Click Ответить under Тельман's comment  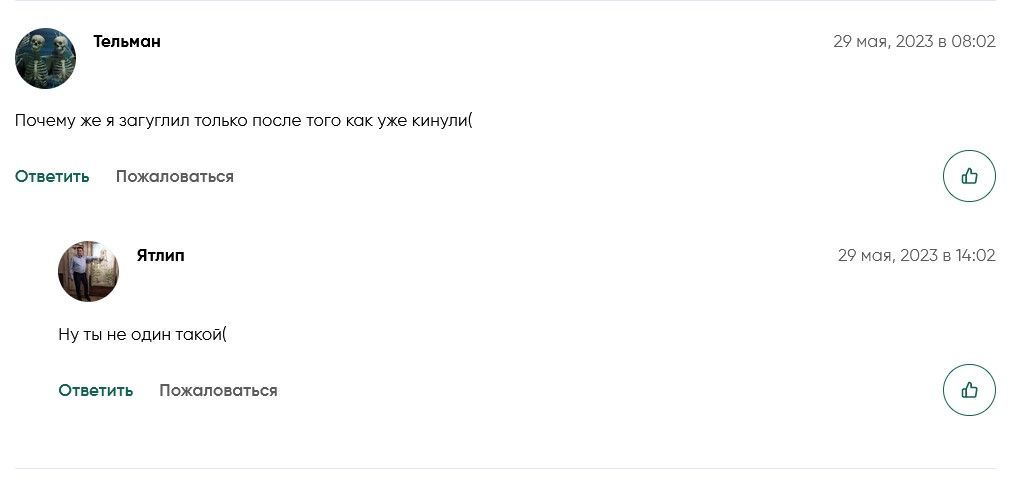[x=52, y=177]
